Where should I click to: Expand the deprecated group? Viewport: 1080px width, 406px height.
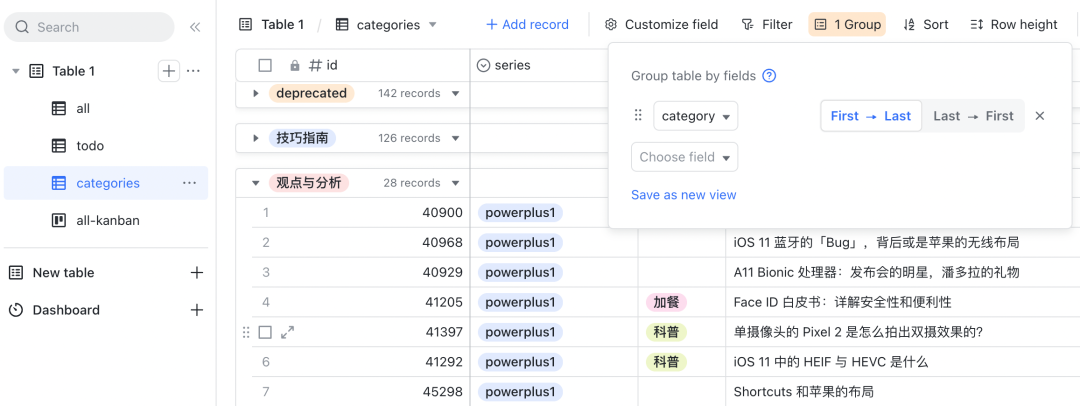click(x=256, y=93)
